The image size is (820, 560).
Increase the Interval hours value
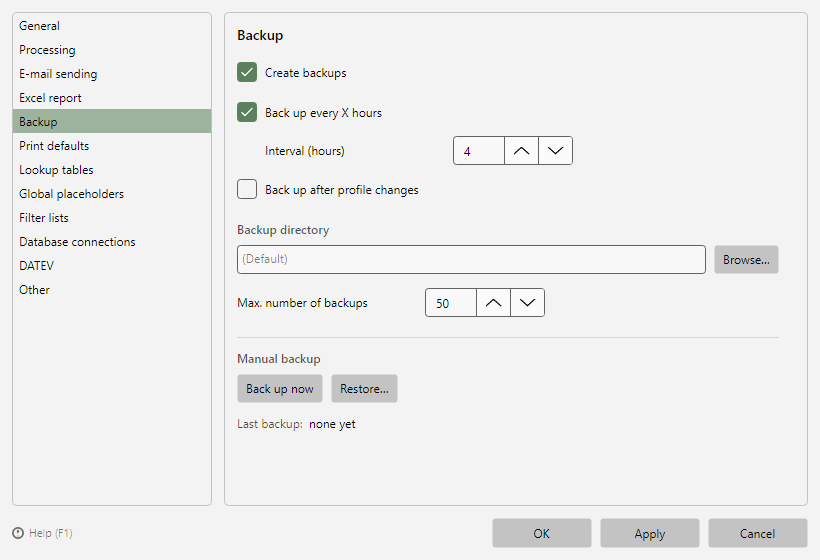pyautogui.click(x=521, y=151)
